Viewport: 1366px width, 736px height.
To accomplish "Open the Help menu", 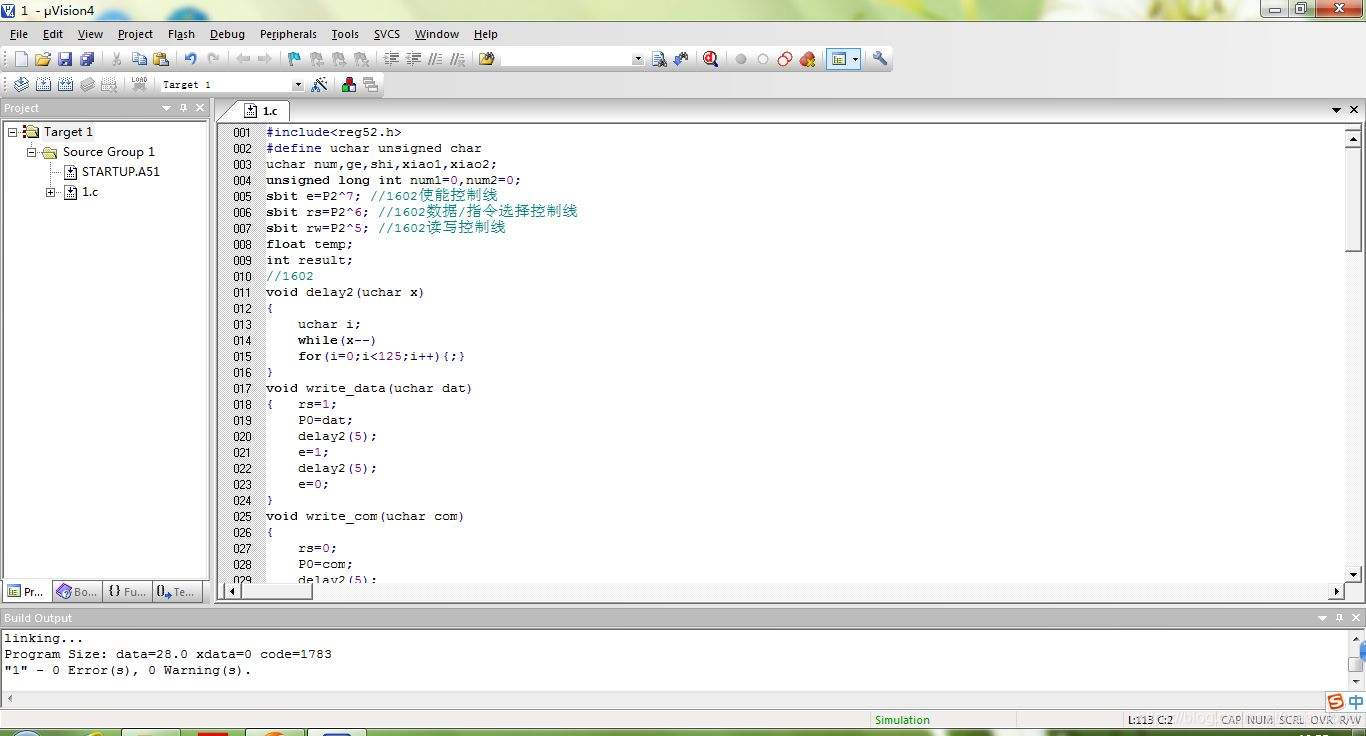I will (x=486, y=34).
